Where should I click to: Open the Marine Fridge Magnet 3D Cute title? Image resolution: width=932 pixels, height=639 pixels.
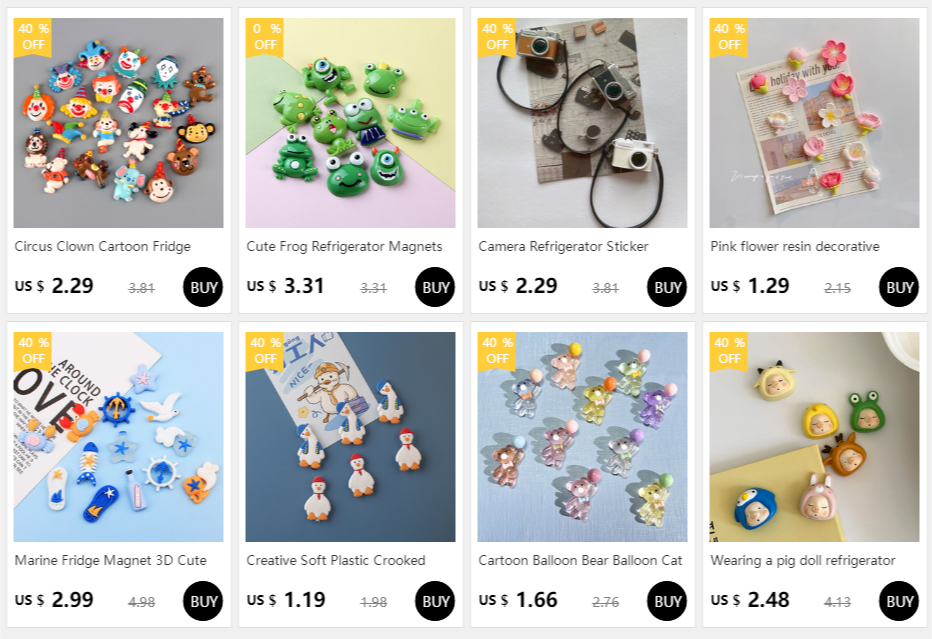[111, 560]
